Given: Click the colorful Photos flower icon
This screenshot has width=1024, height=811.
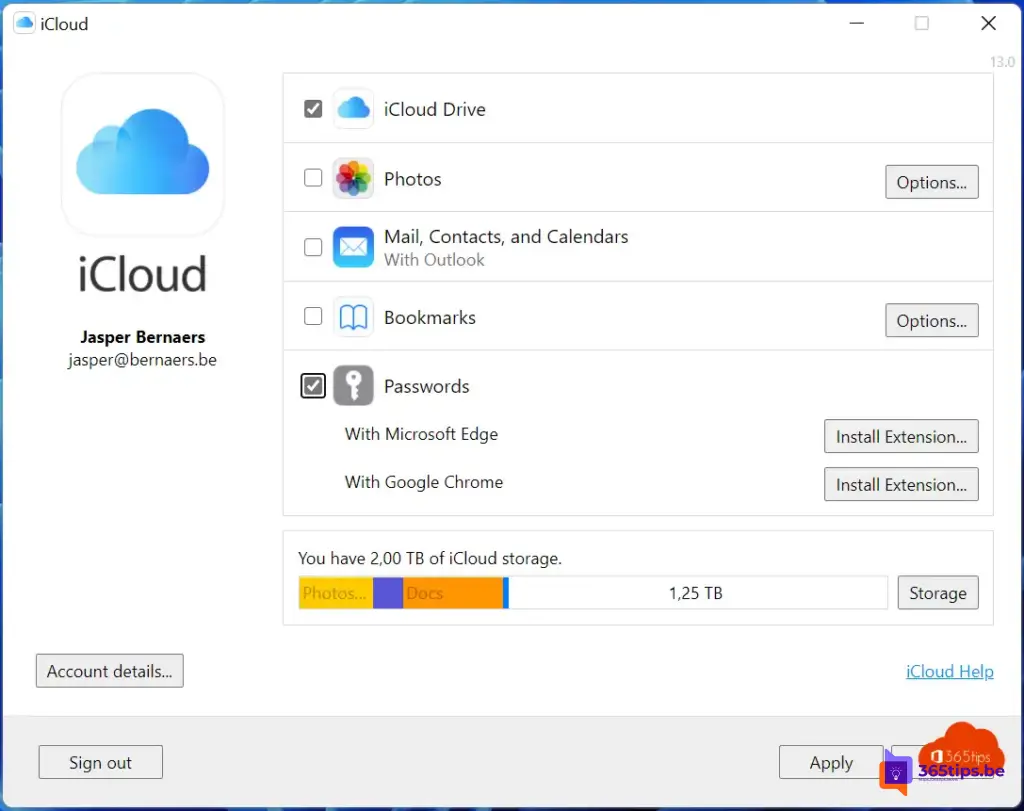Looking at the screenshot, I should tap(353, 179).
